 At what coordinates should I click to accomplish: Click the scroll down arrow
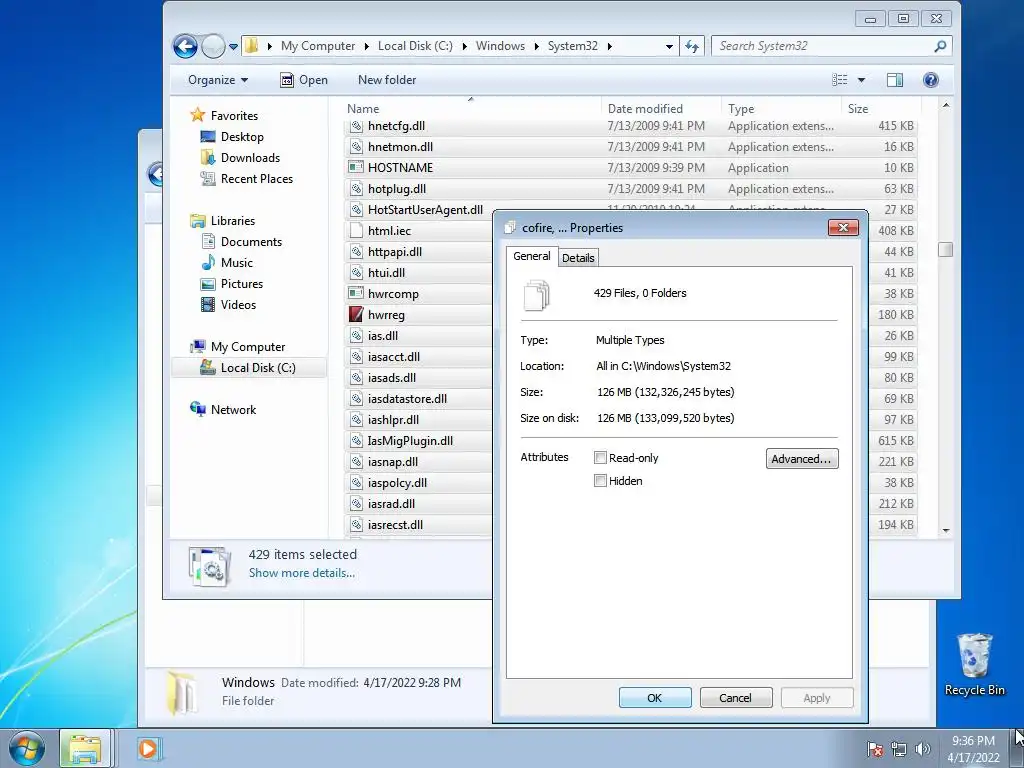coord(946,531)
